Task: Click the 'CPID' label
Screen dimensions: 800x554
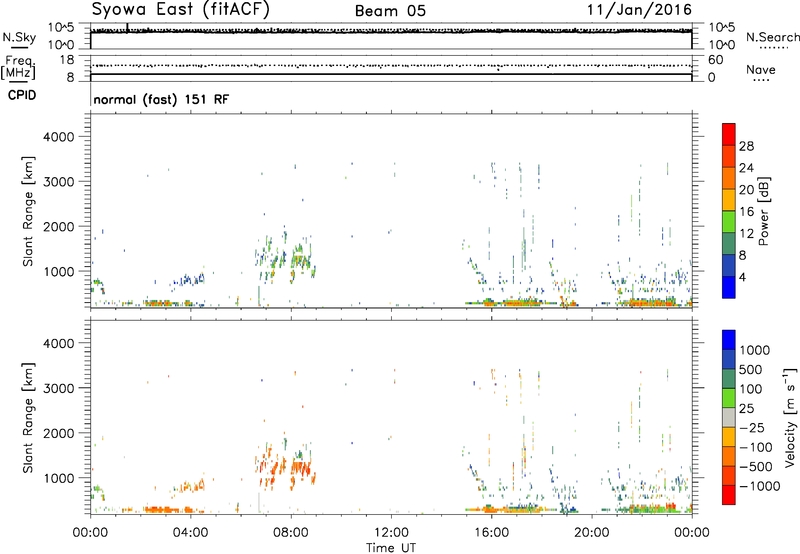Action: click(22, 95)
